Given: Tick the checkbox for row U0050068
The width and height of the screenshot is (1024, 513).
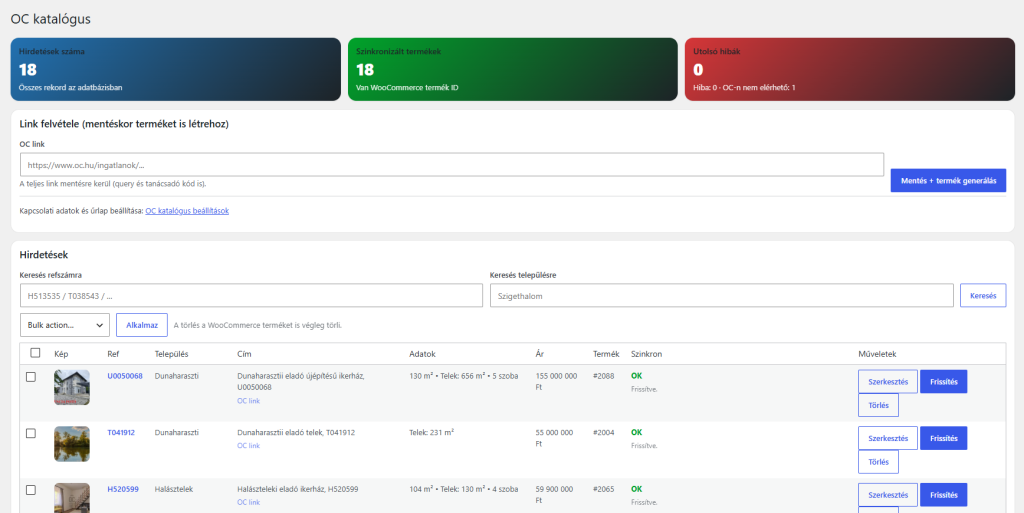Looking at the screenshot, I should [x=31, y=377].
